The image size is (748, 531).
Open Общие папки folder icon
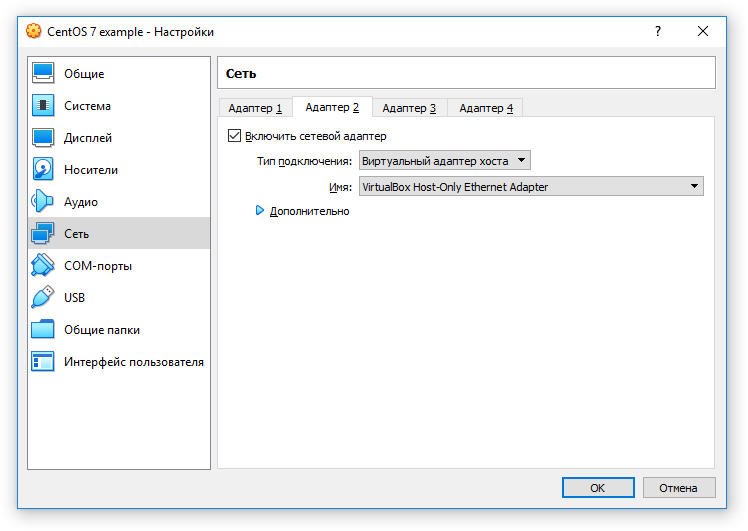pyautogui.click(x=43, y=329)
